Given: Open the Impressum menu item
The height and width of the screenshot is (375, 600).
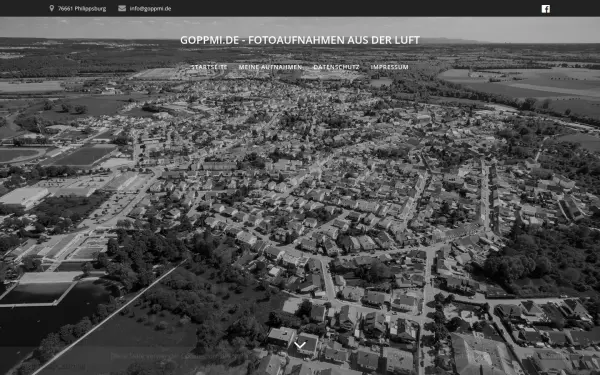Looking at the screenshot, I should tap(389, 67).
